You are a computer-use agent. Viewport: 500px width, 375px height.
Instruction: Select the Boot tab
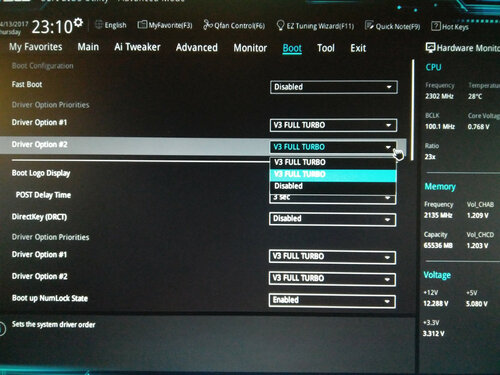[x=292, y=48]
